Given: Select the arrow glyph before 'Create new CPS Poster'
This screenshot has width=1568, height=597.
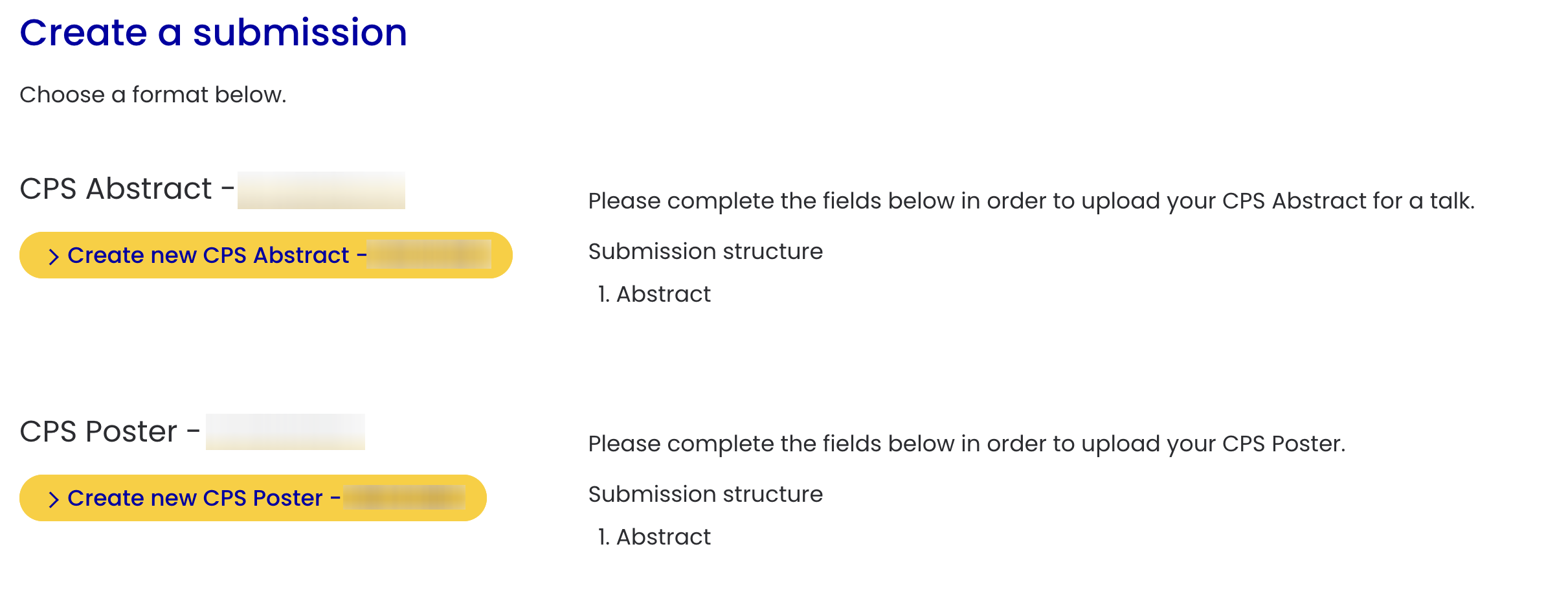Looking at the screenshot, I should pos(54,499).
